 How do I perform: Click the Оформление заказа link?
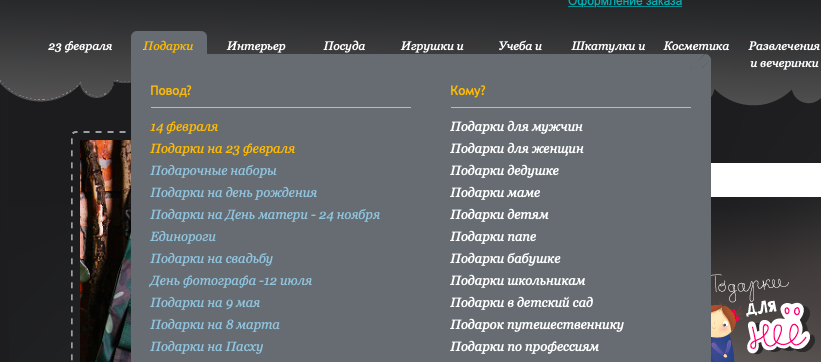[x=625, y=3]
